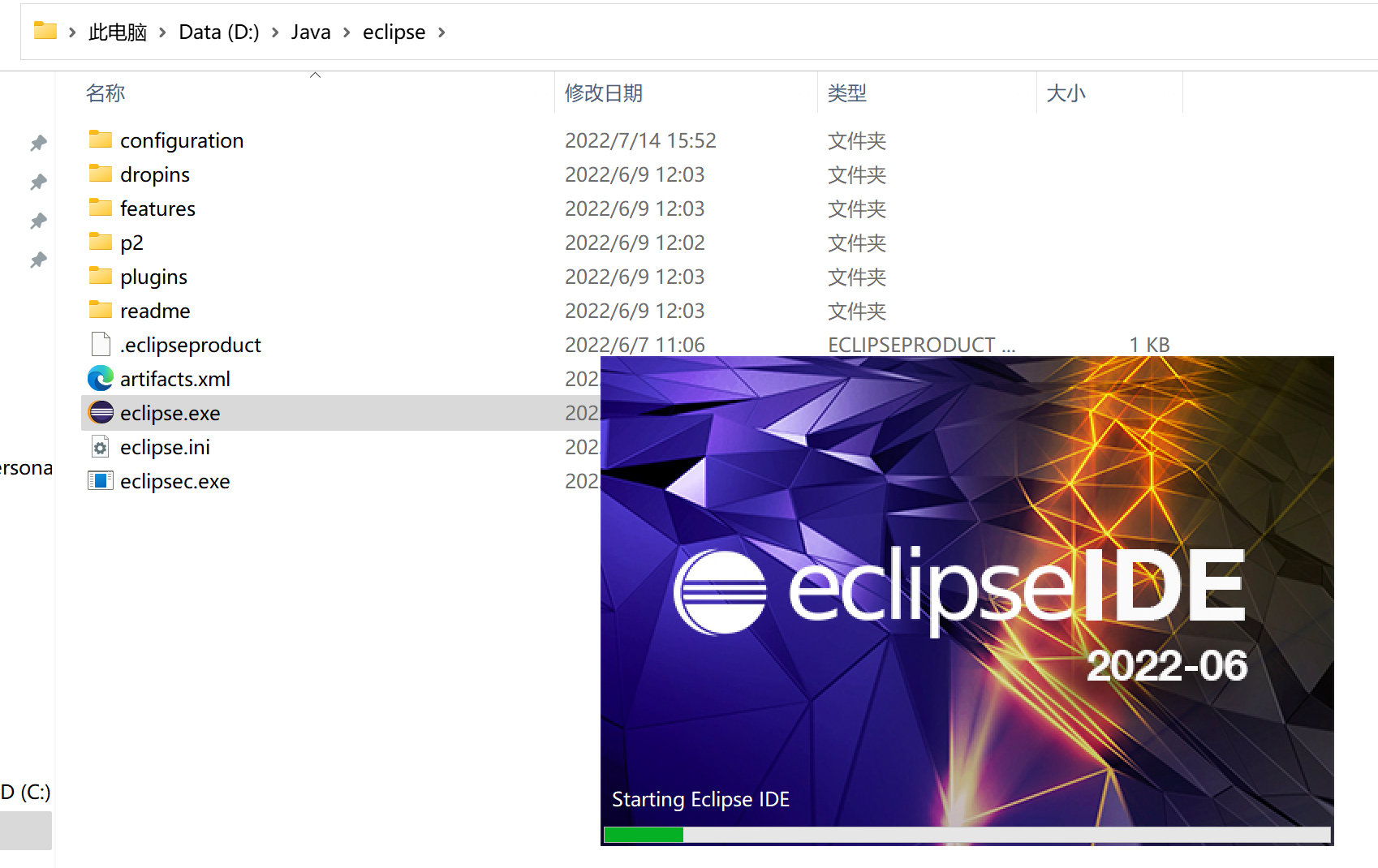
Task: Navigate to Data (D:) in breadcrumb
Action: coord(219,32)
